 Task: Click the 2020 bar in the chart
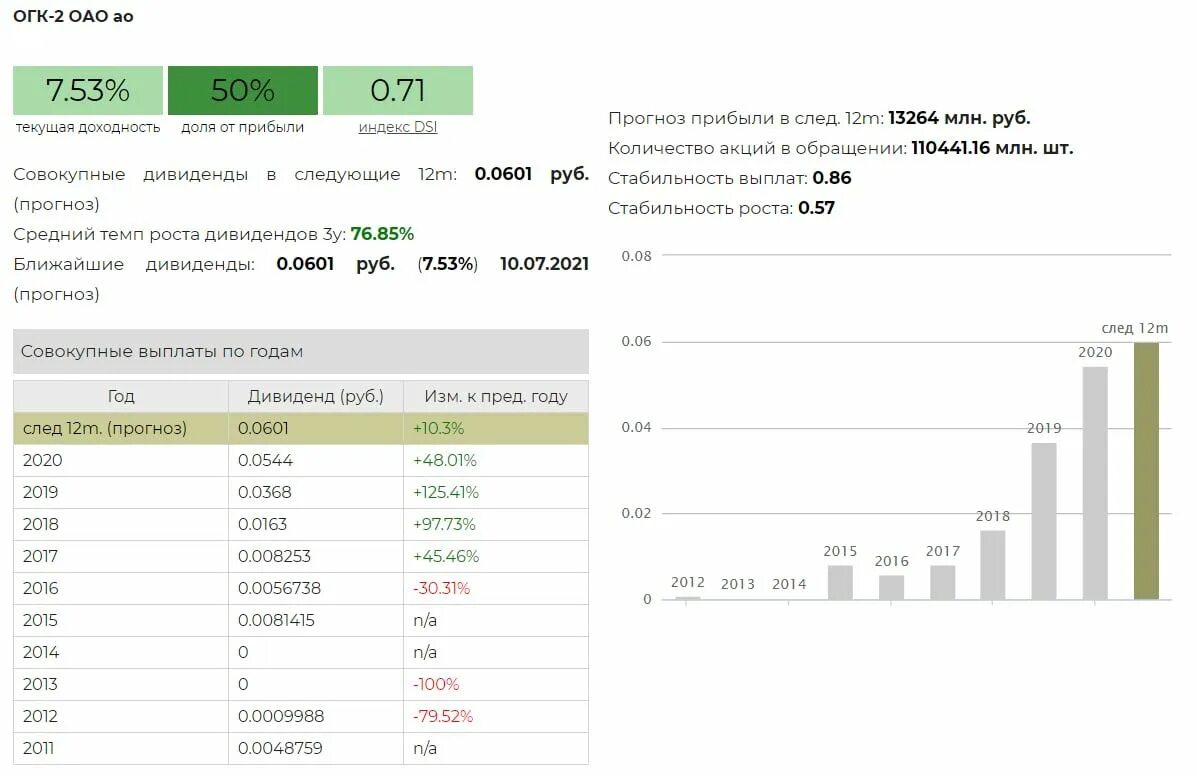[x=1095, y=483]
